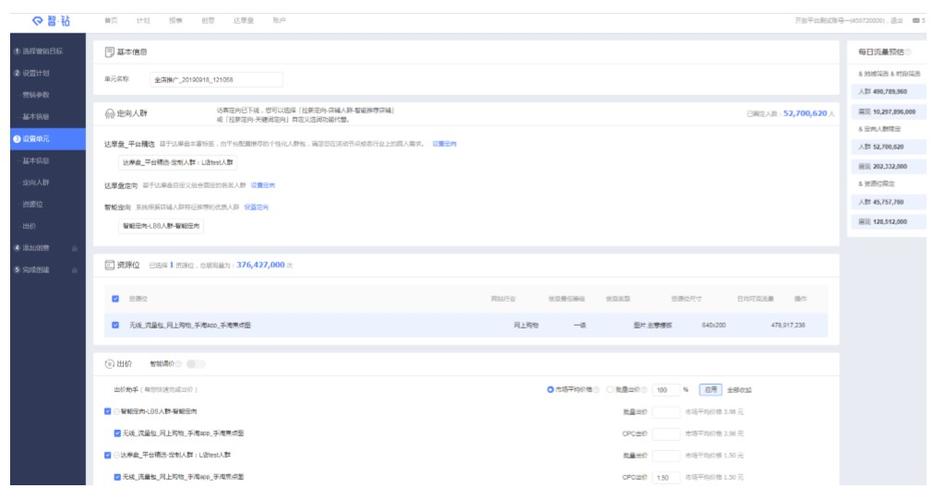Click the 640x200 size cell

coord(714,325)
